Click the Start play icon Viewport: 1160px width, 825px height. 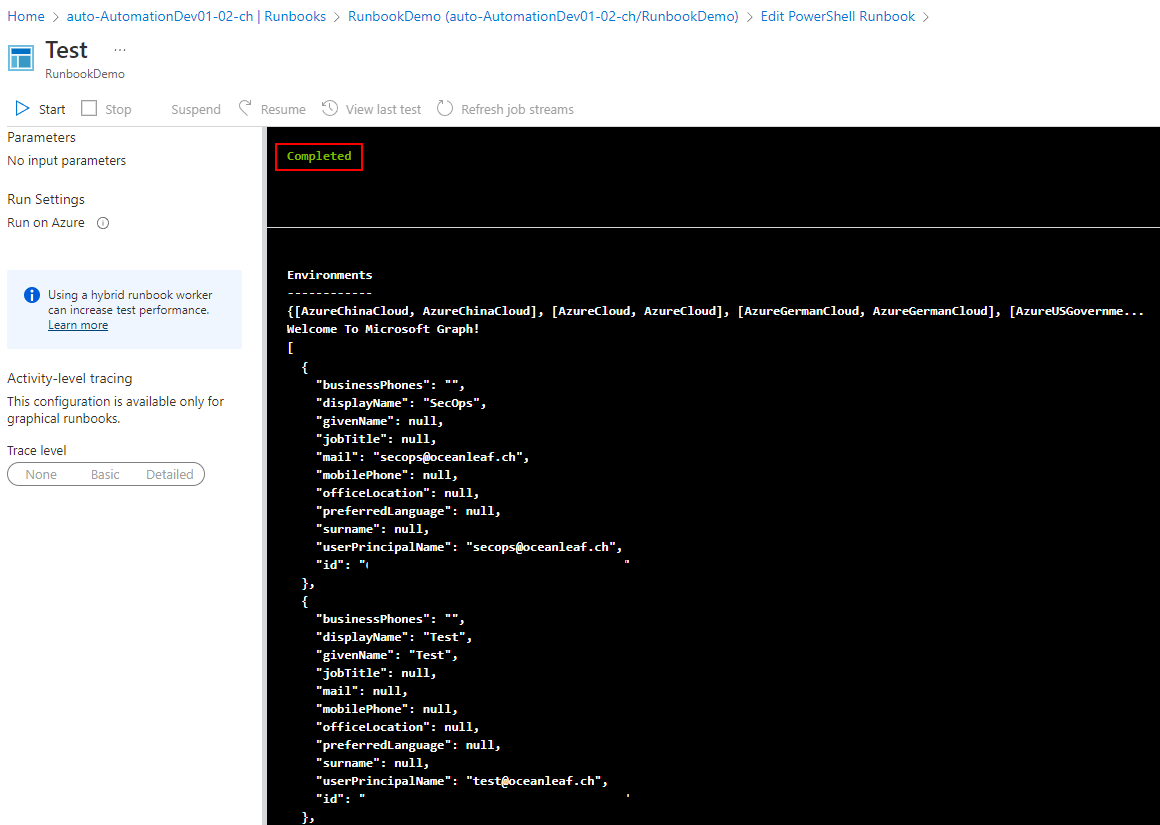(x=22, y=109)
